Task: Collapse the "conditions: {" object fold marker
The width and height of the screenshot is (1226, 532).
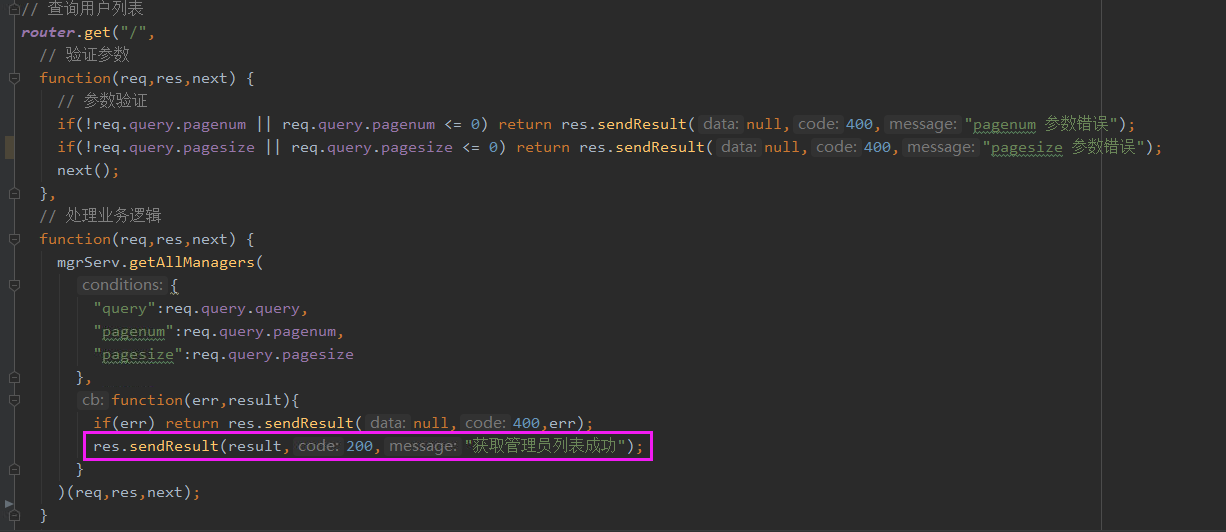Action: (13, 285)
